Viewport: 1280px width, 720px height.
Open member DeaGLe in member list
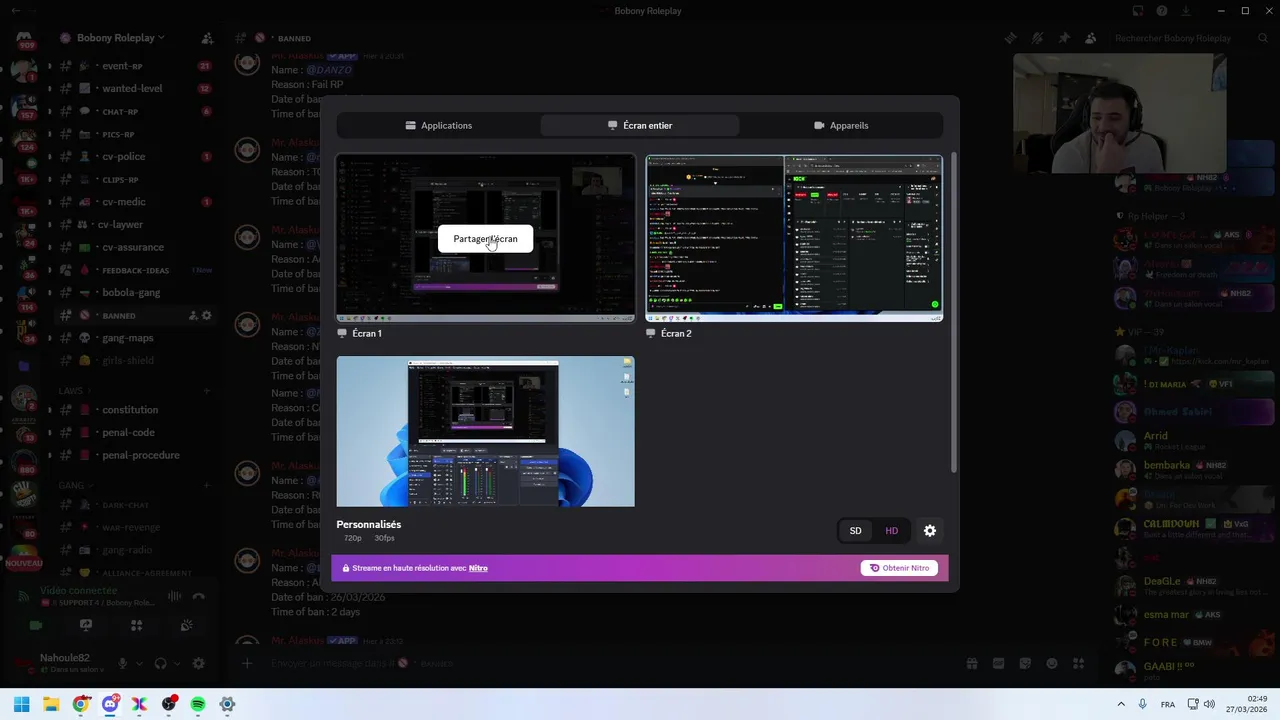point(1193,585)
